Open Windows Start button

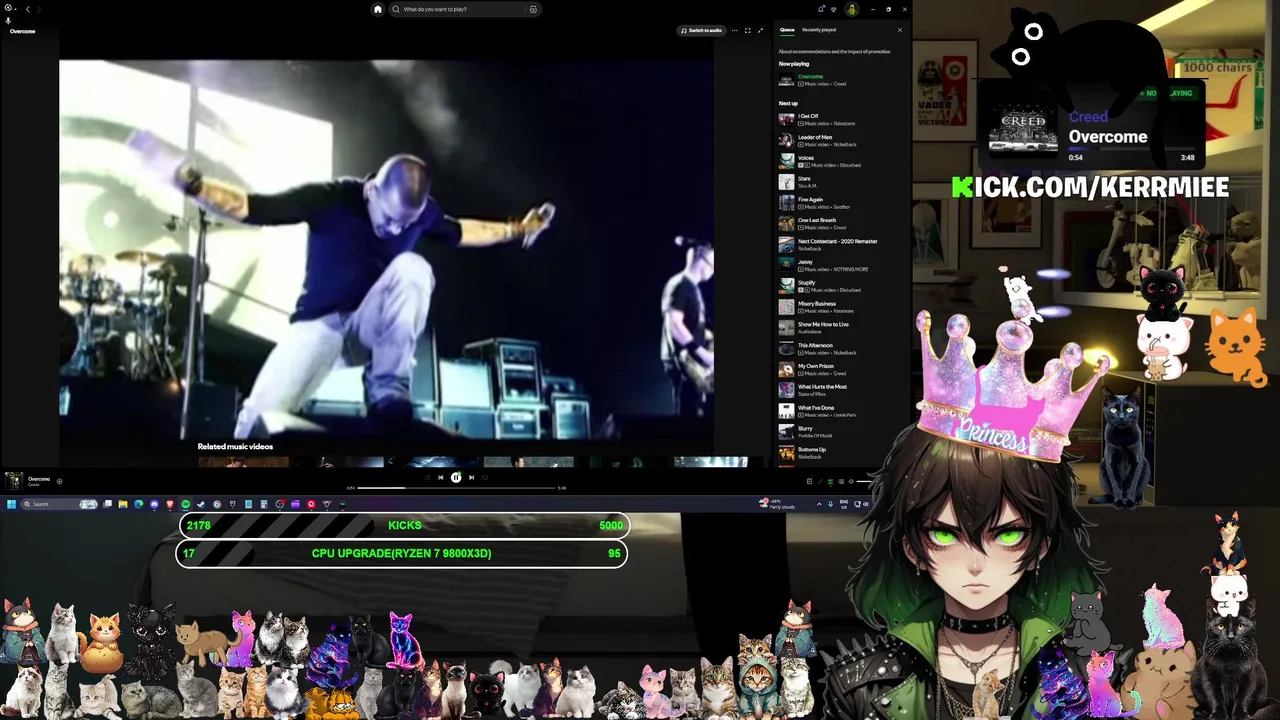pos(12,504)
